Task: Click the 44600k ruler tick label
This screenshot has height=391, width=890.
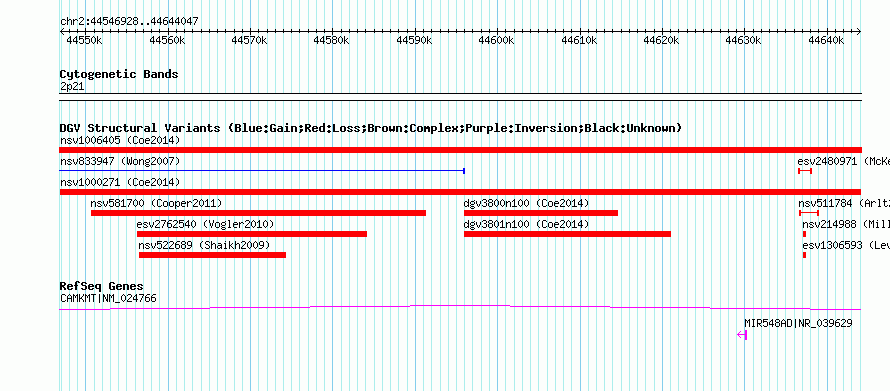Action: click(497, 40)
